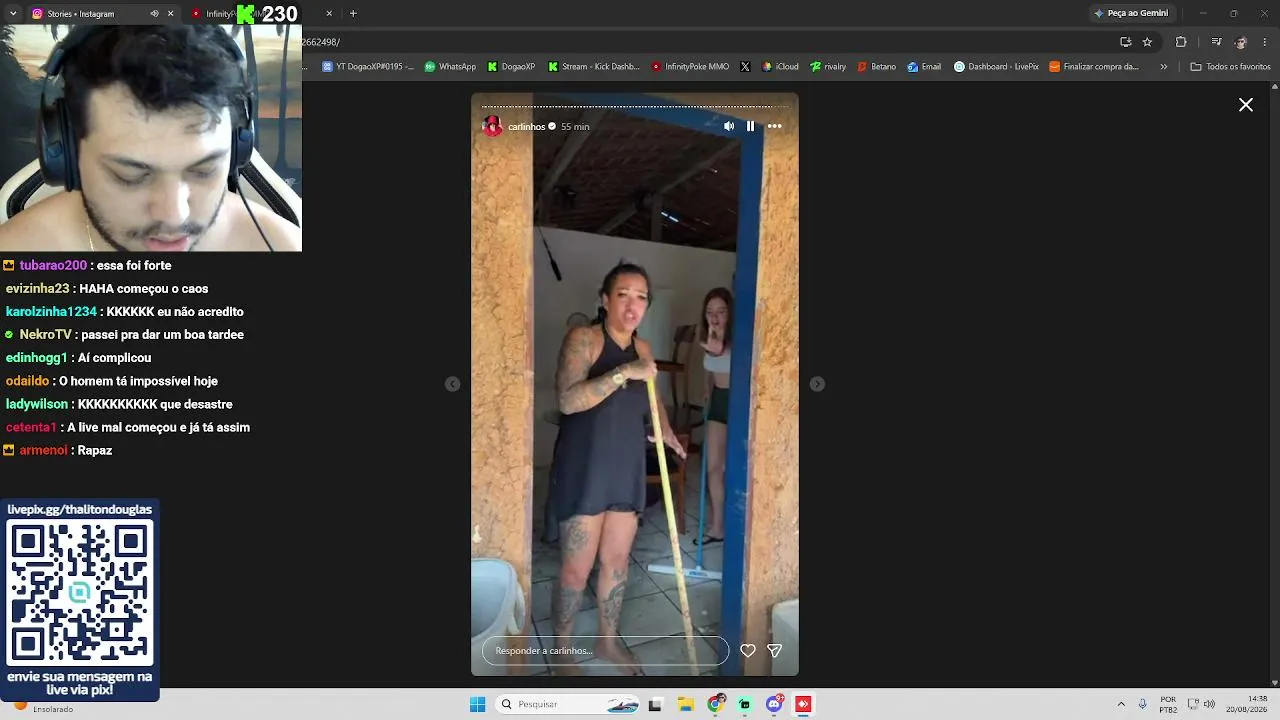The height and width of the screenshot is (720, 1280).
Task: Open Discord from the taskbar
Action: click(774, 704)
